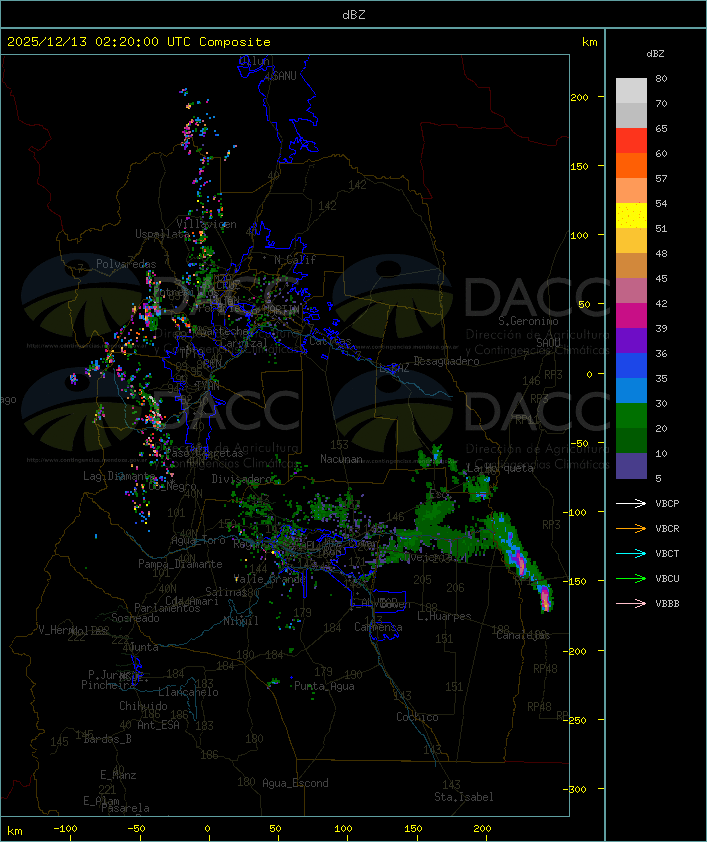
Task: Pick the royal blue 35-36 dBZ swatch
Action: point(631,366)
